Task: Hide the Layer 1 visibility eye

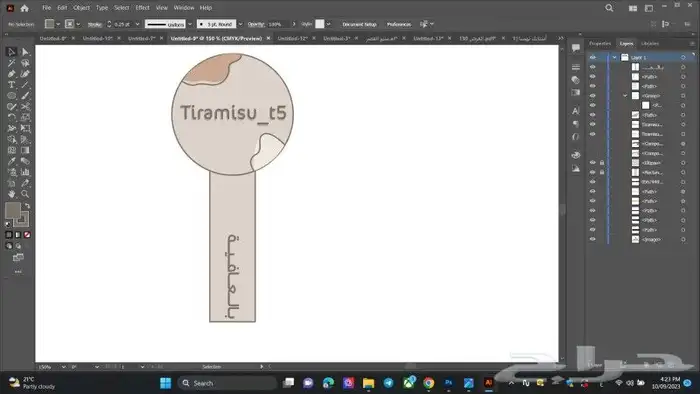Action: tap(592, 57)
